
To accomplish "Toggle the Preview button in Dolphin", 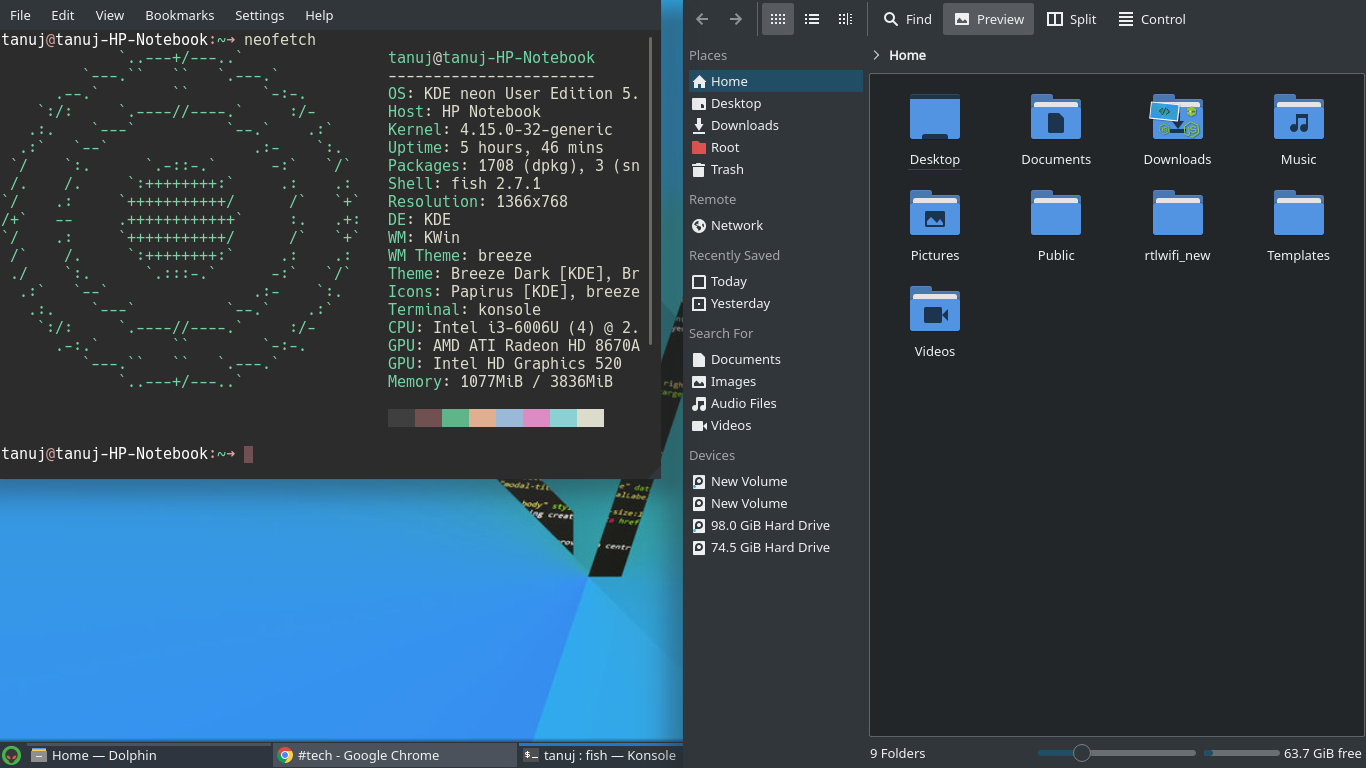I will [x=989, y=19].
